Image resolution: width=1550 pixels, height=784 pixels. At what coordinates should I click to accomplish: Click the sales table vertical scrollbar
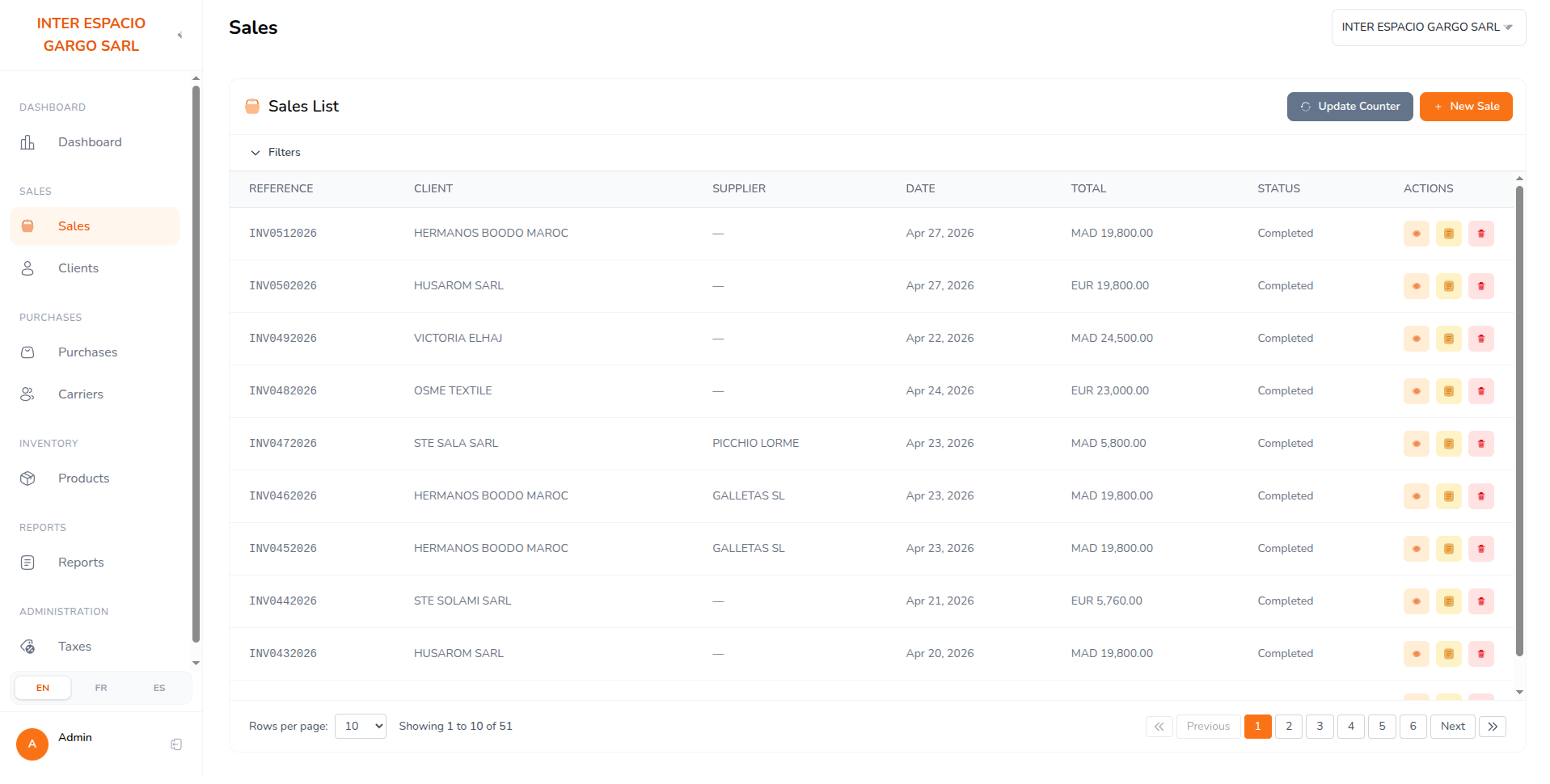pyautogui.click(x=1519, y=420)
